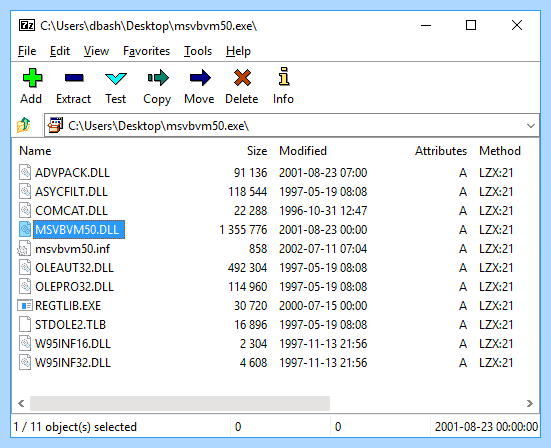Click the Copy toolbar icon
This screenshot has width=551, height=448.
(158, 78)
